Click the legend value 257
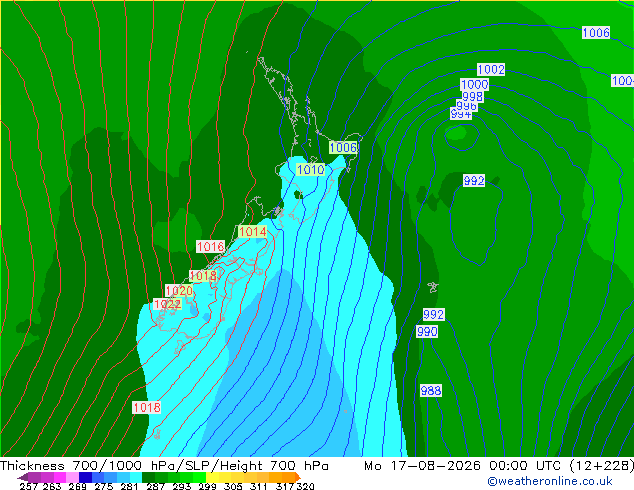Image resolution: width=634 pixels, height=490 pixels. tap(28, 486)
